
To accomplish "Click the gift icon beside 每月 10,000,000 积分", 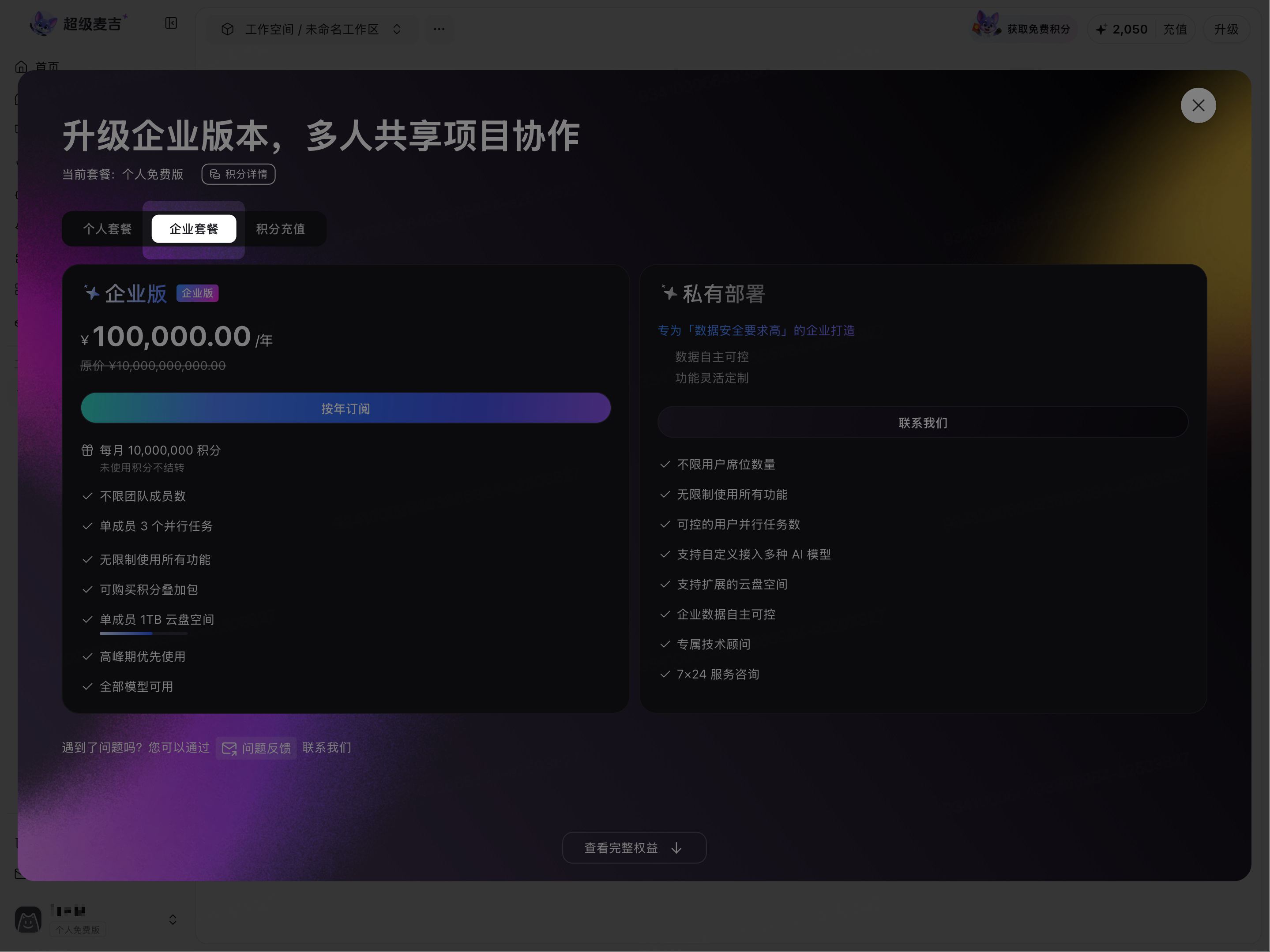I will click(87, 450).
